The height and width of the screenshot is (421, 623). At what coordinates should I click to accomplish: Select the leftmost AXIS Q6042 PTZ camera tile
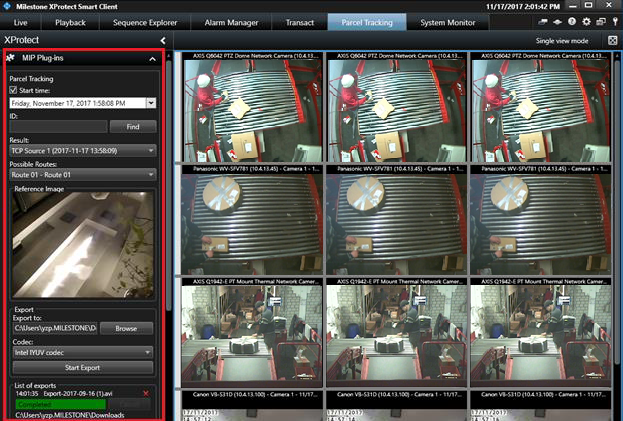(252, 107)
